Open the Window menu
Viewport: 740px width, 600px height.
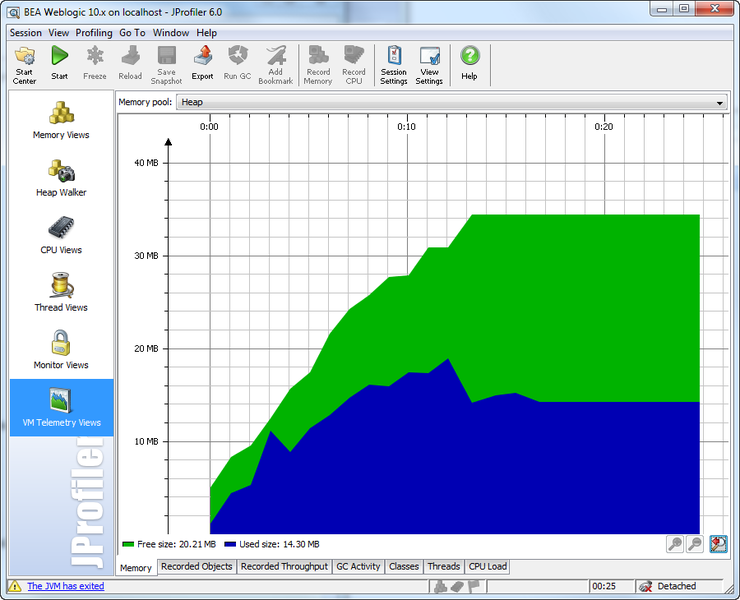coord(171,33)
